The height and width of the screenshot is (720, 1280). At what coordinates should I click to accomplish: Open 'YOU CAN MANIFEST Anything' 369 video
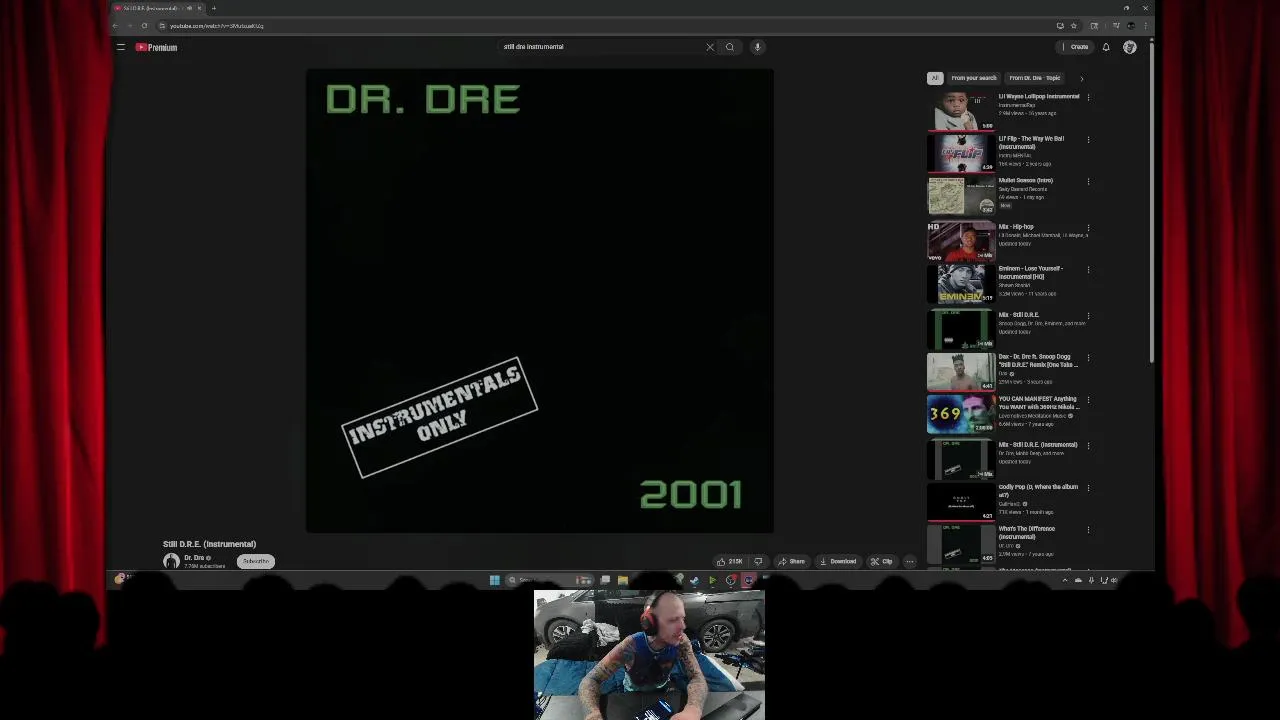(x=961, y=413)
